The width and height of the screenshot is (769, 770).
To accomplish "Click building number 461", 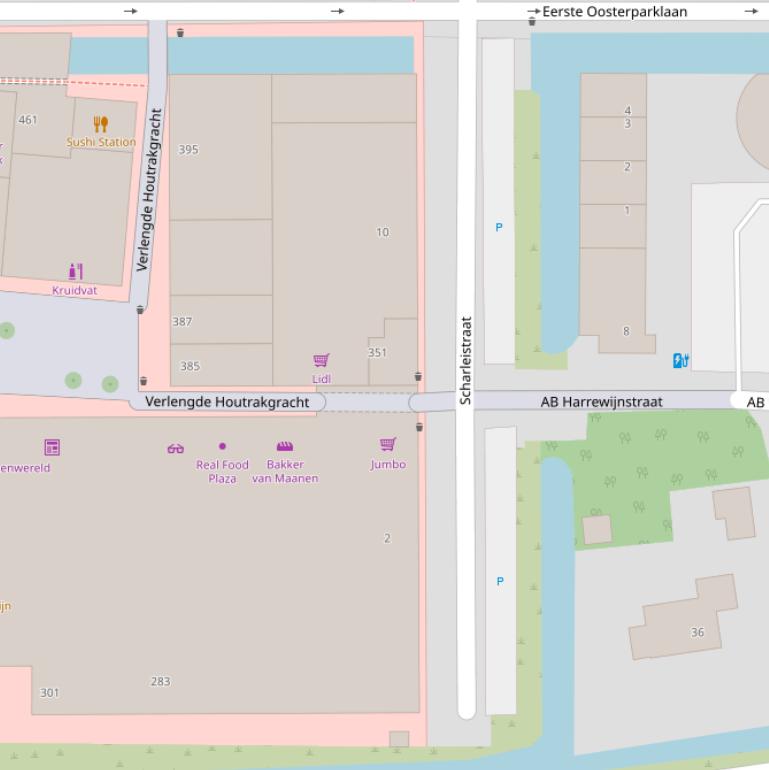I will (28, 120).
